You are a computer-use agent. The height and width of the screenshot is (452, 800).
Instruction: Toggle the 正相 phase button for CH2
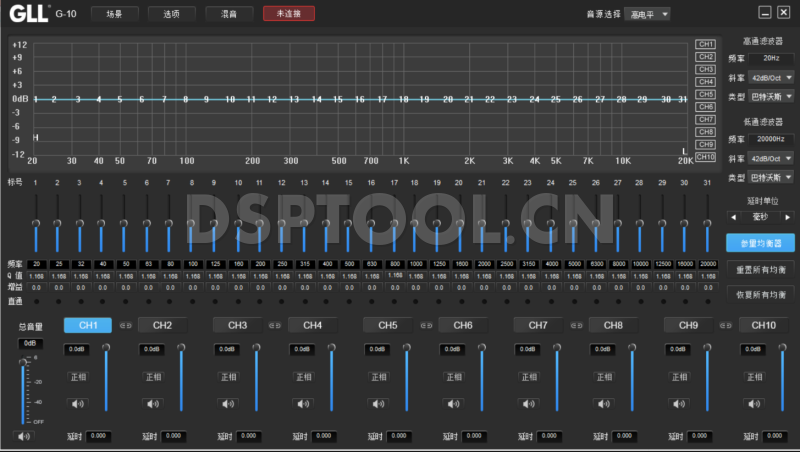pyautogui.click(x=152, y=377)
